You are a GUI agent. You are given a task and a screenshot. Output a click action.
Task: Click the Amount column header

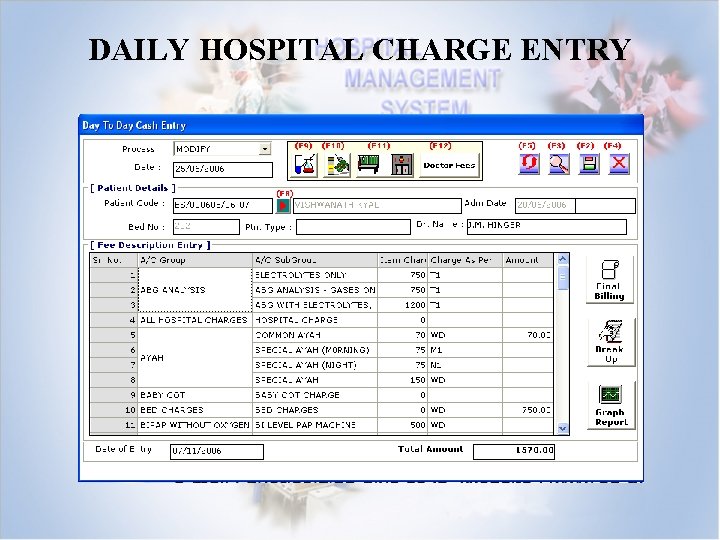tap(528, 260)
